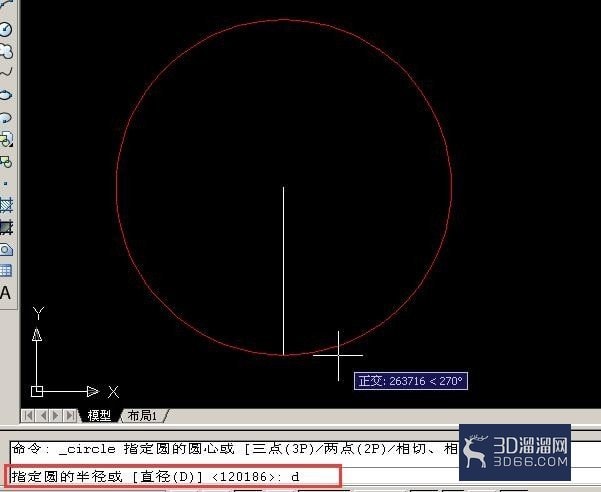Switch to the 模型 (Model) tab
The height and width of the screenshot is (492, 601).
(99, 415)
